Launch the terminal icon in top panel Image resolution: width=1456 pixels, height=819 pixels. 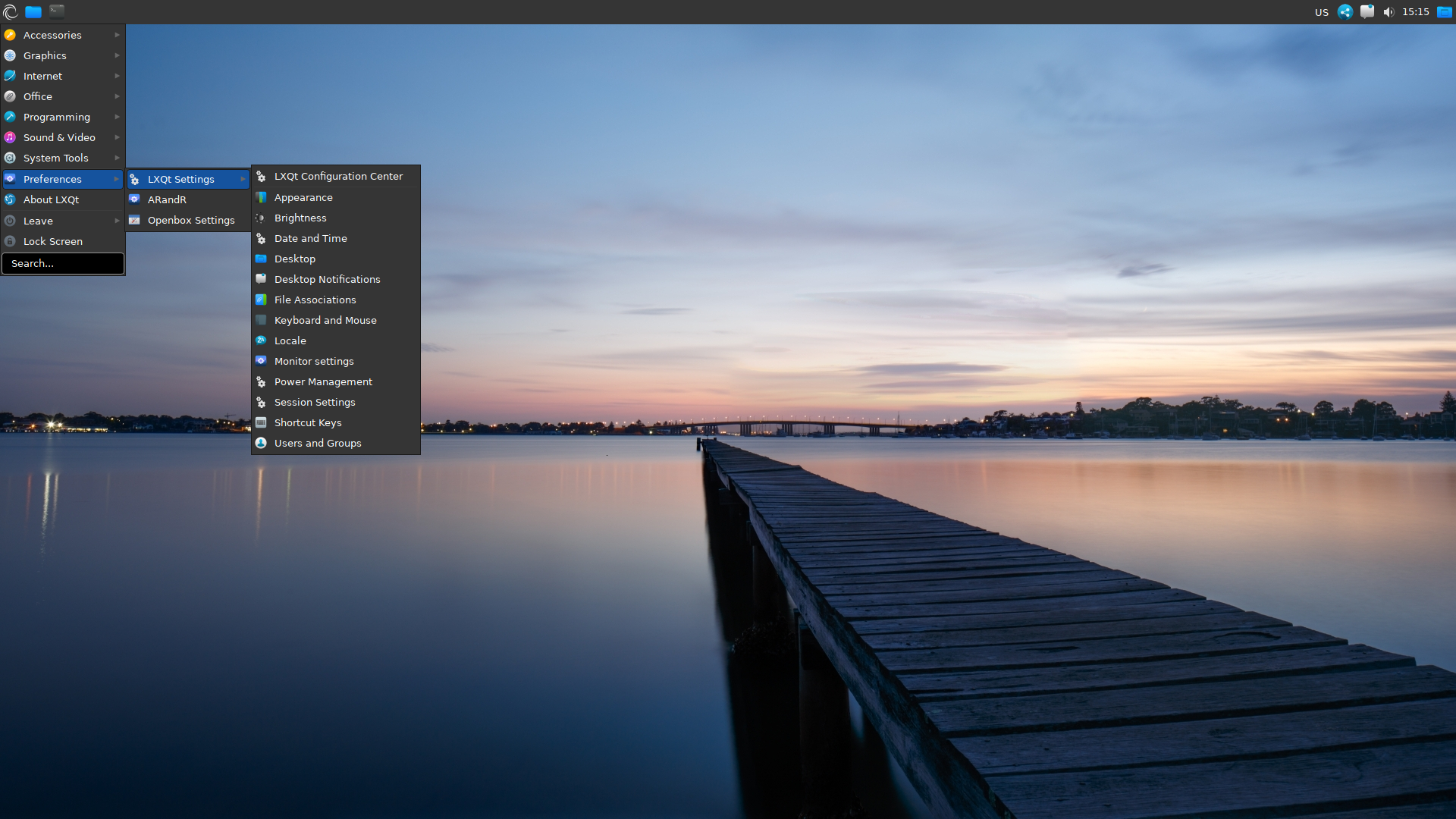pos(57,11)
